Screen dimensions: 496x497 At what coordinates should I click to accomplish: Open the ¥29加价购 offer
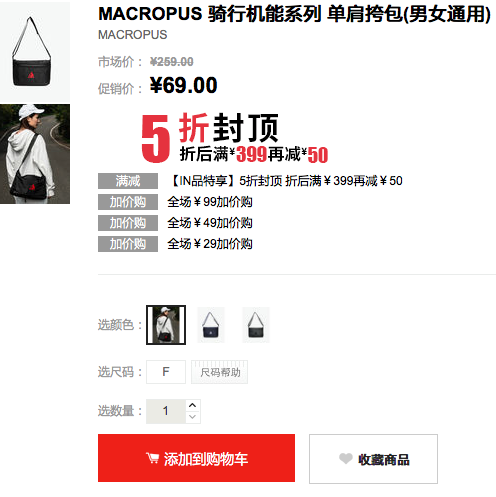click(210, 244)
